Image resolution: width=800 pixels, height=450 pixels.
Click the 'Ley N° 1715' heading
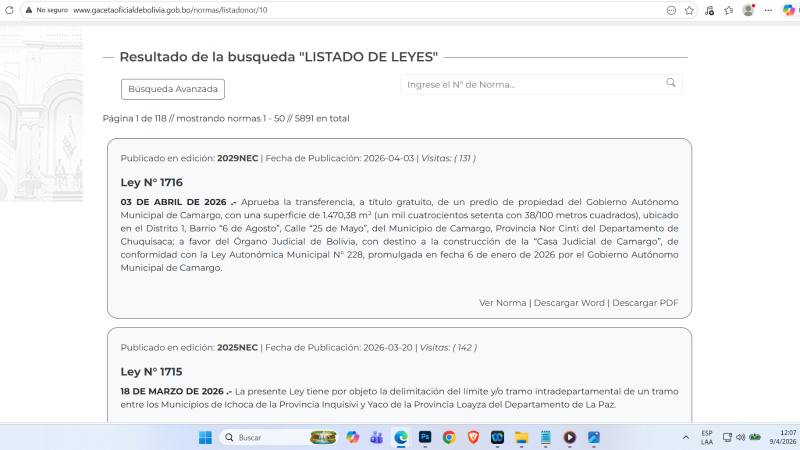152,372
